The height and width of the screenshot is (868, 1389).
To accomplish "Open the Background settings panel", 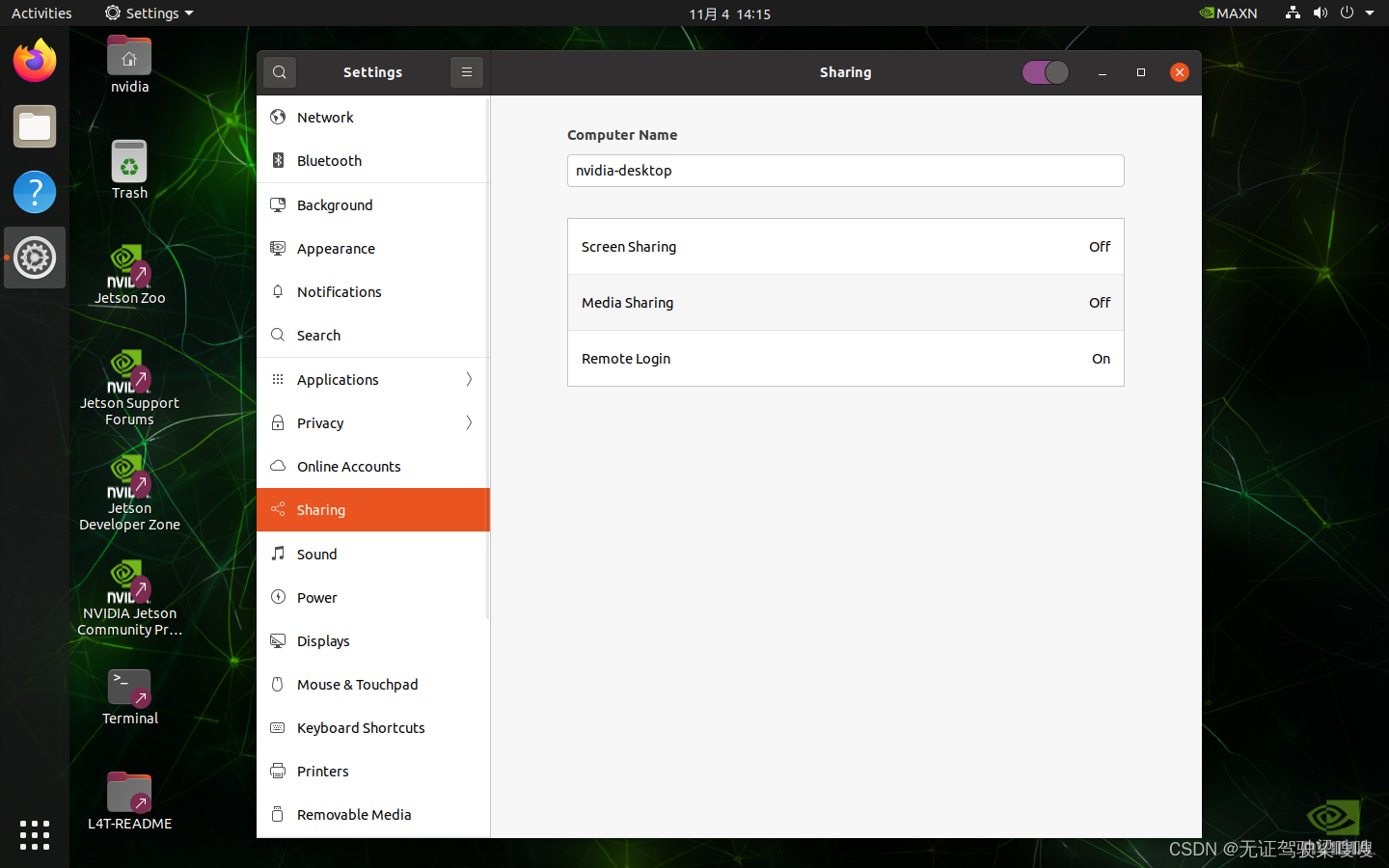I will point(335,204).
